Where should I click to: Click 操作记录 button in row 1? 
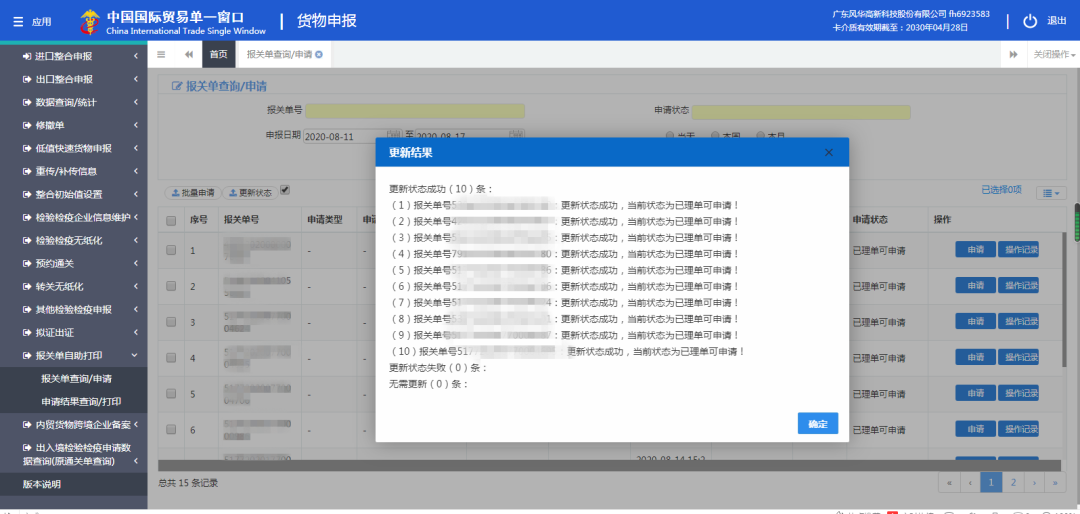coord(1018,249)
